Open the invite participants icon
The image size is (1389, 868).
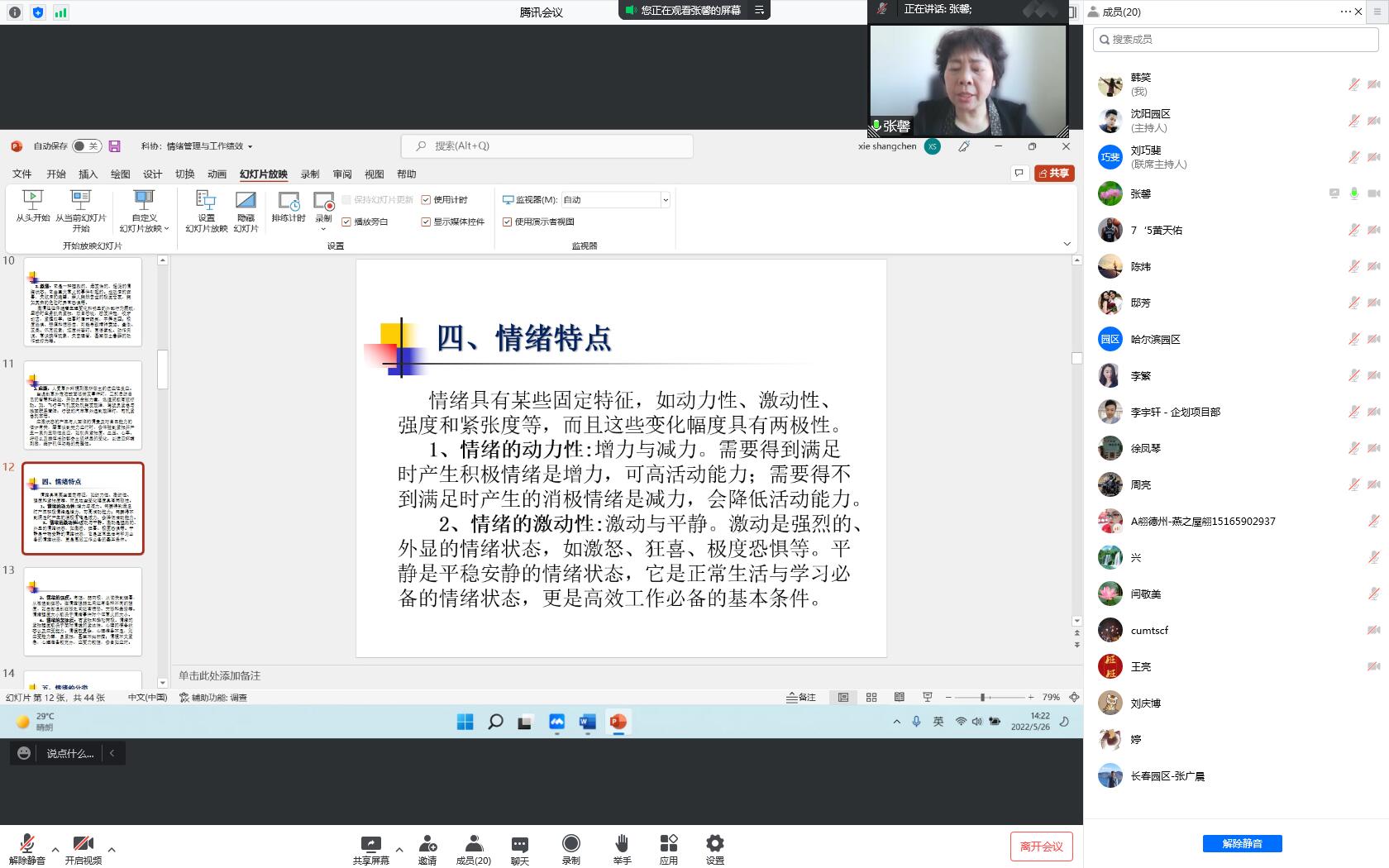(x=427, y=844)
